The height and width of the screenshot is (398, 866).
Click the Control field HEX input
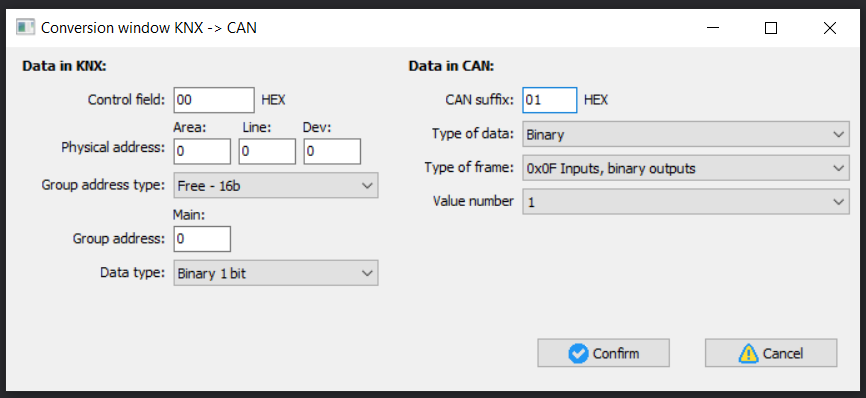(214, 100)
